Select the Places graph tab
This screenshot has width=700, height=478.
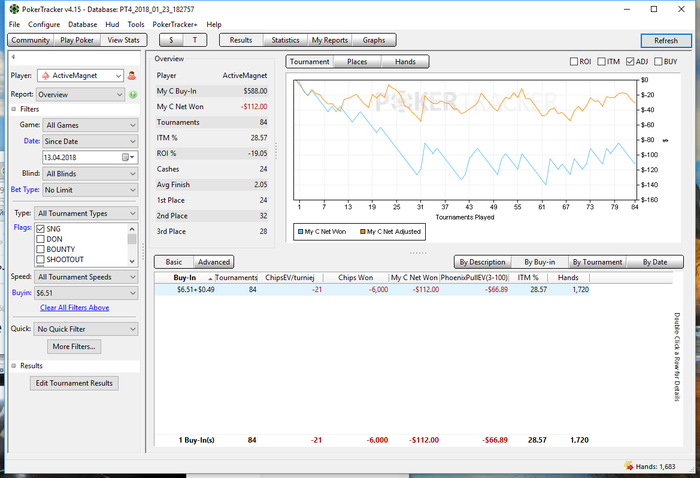tap(357, 62)
